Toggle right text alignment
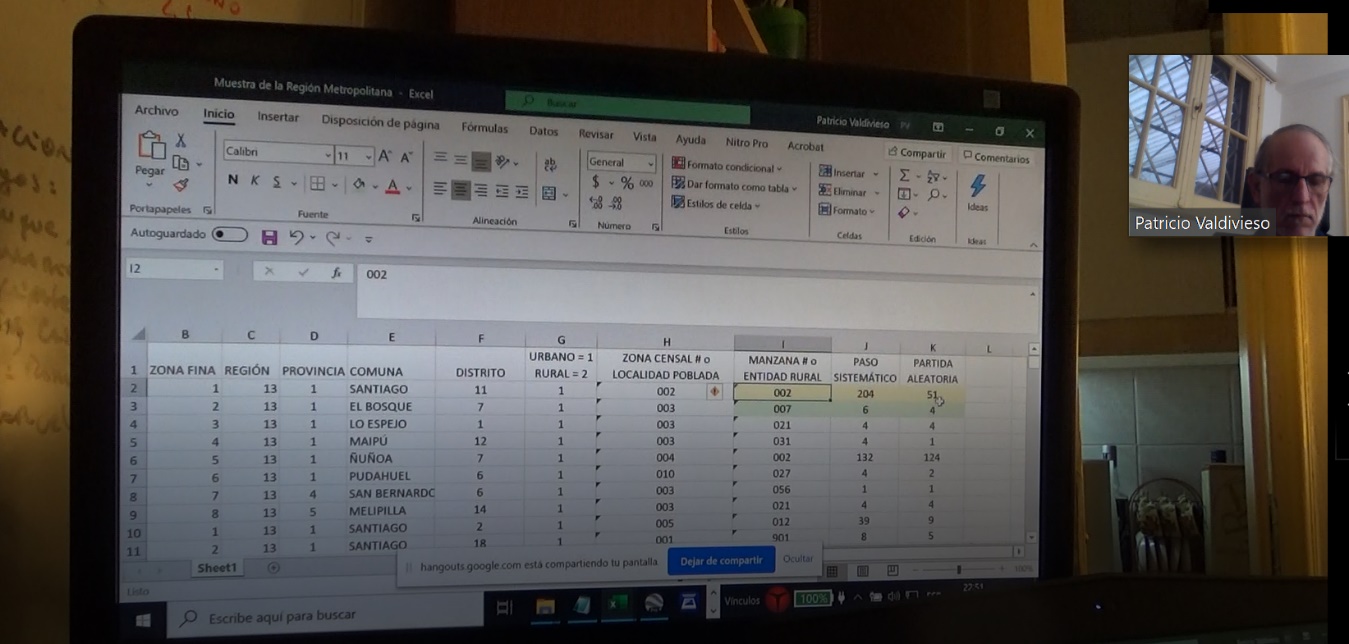 click(481, 190)
